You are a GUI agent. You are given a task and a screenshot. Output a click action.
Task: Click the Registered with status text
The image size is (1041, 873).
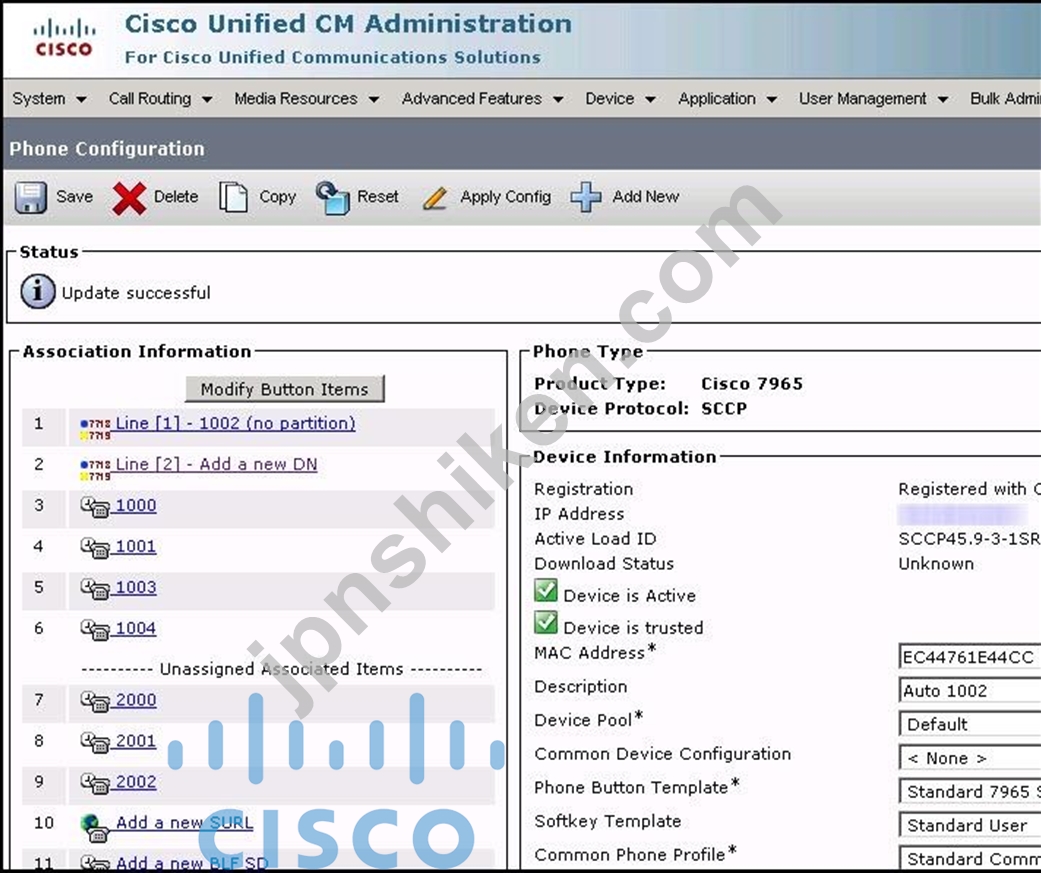[969, 489]
